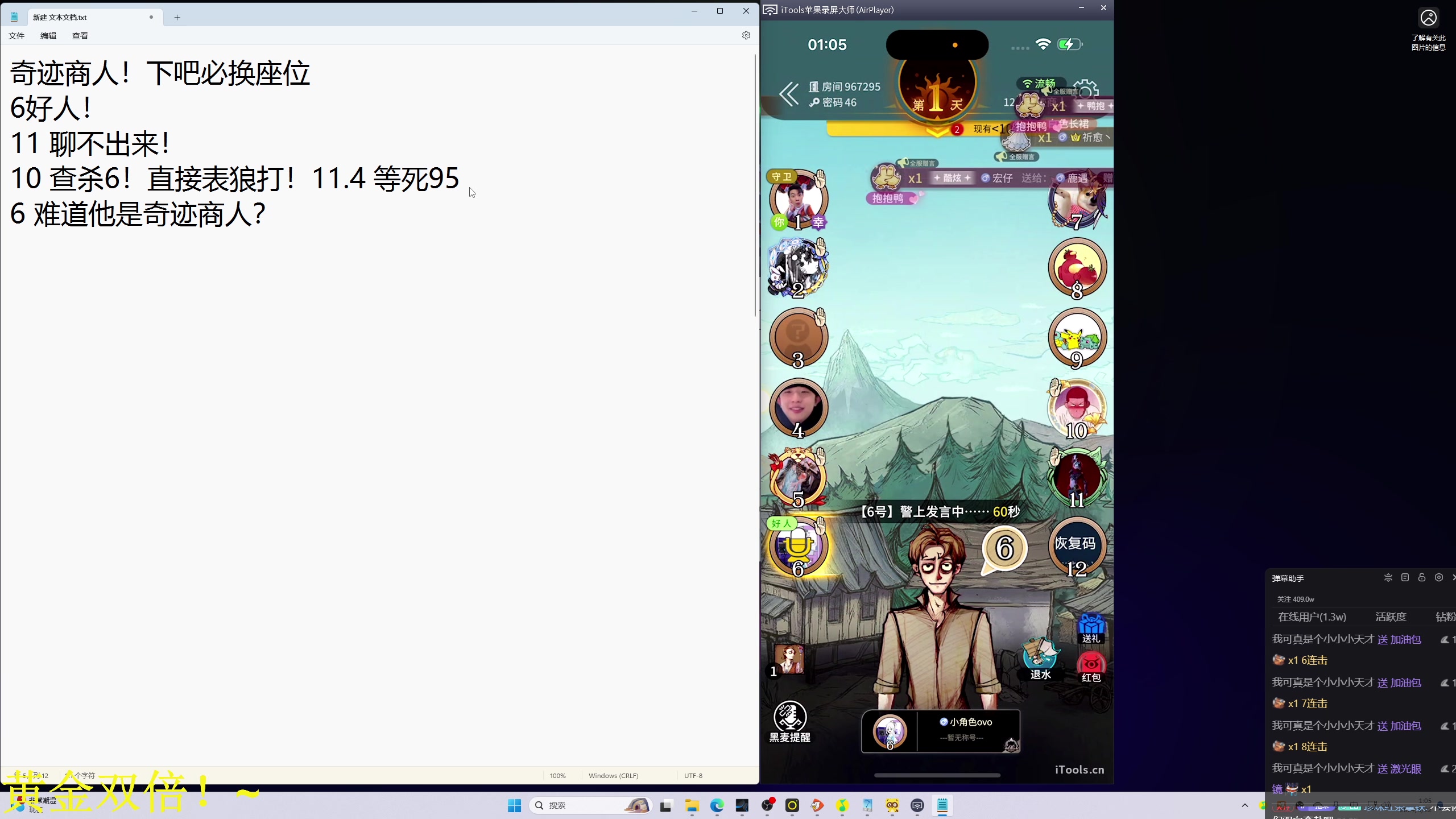Open QQ Music from taskbar
This screenshot has height=819, width=1456.
point(842,805)
